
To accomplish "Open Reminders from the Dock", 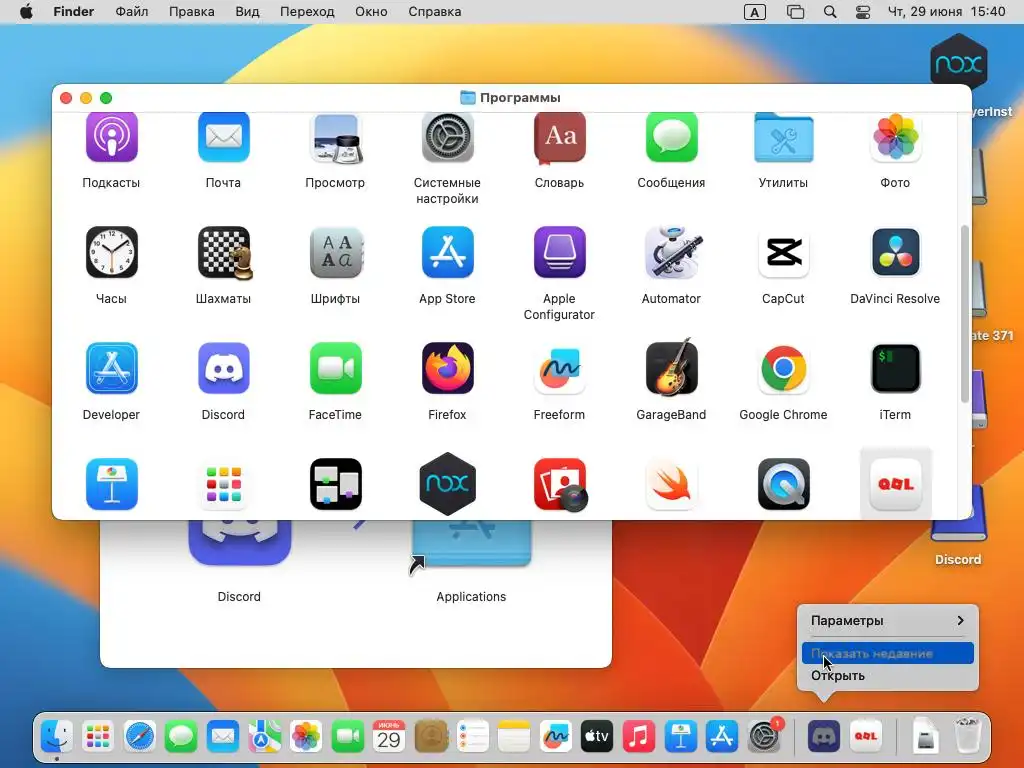I will tap(472, 737).
